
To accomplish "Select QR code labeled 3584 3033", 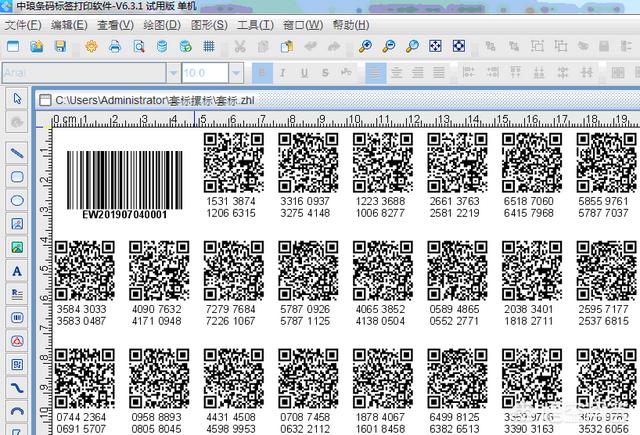I will [x=84, y=271].
